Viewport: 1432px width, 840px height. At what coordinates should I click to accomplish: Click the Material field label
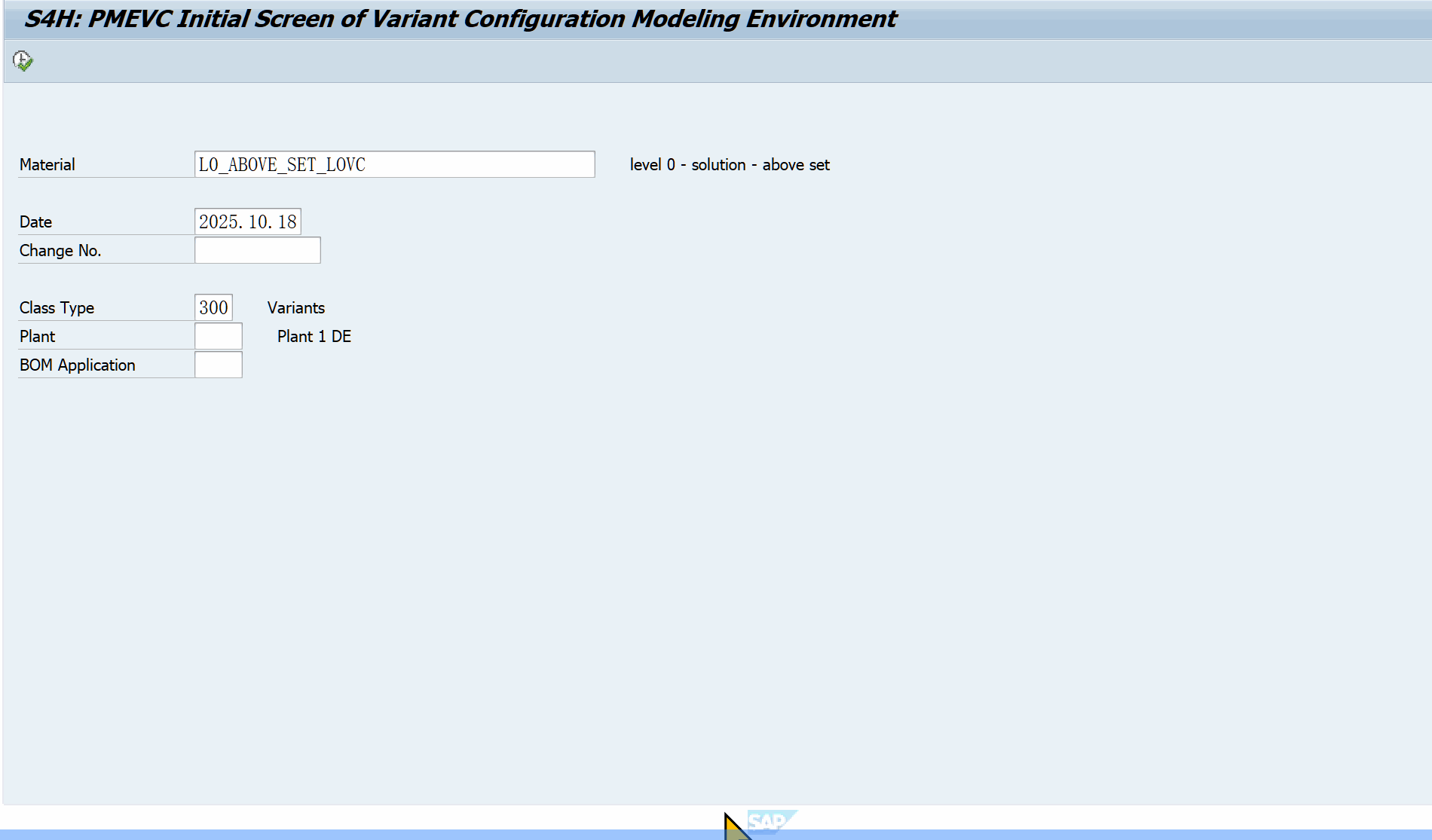pyautogui.click(x=47, y=165)
